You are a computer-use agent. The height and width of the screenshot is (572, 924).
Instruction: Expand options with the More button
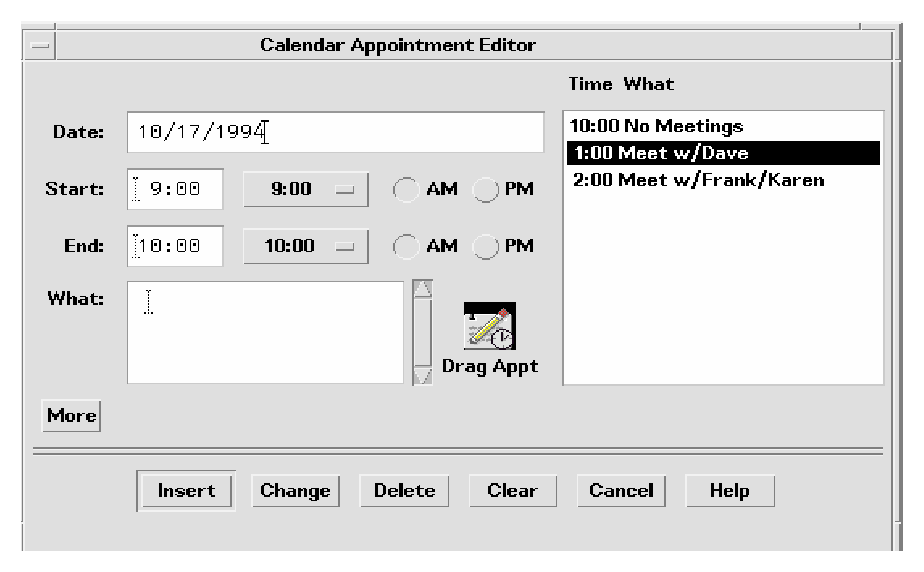[x=70, y=415]
